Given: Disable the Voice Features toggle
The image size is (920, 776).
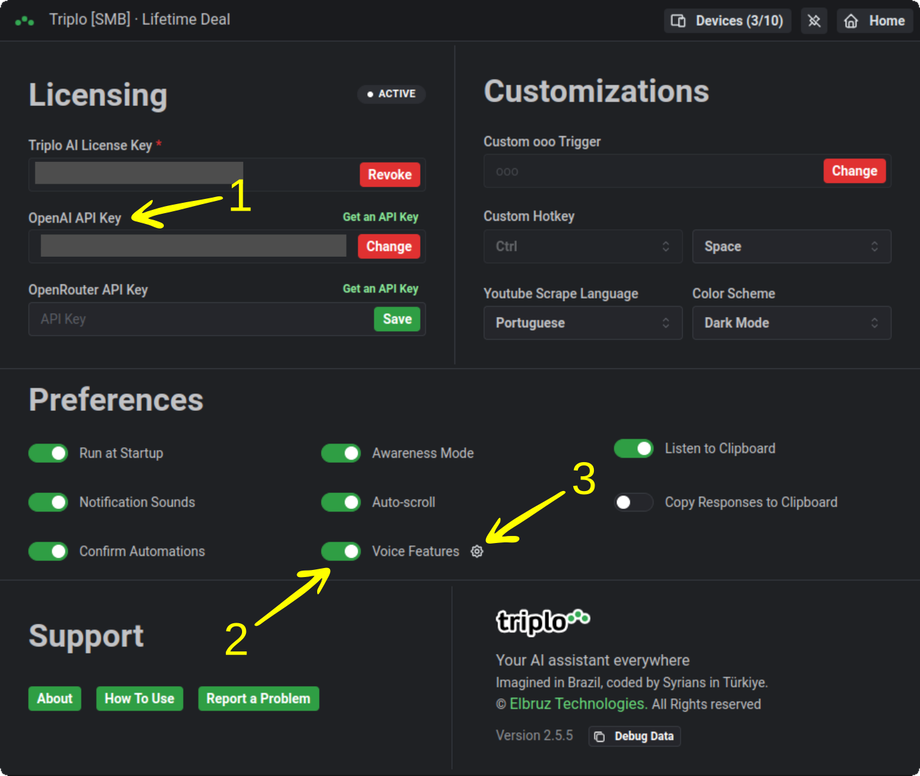Looking at the screenshot, I should tap(341, 551).
